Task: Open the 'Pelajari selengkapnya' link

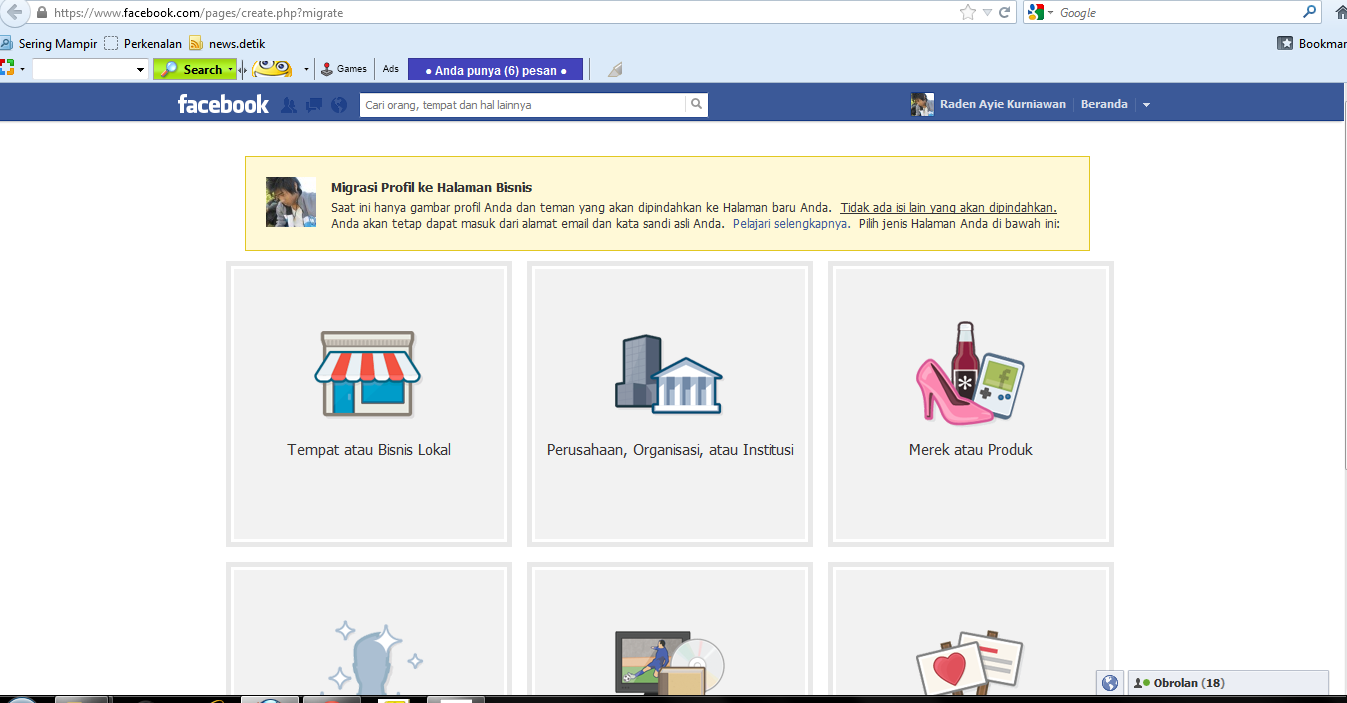Action: click(791, 224)
